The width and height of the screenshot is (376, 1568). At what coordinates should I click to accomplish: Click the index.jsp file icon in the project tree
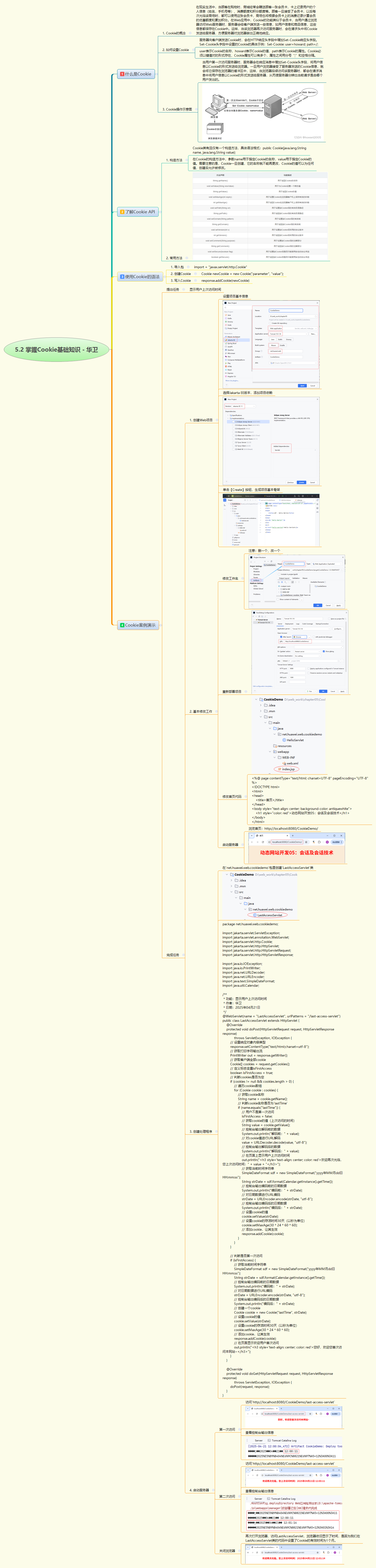point(280,769)
